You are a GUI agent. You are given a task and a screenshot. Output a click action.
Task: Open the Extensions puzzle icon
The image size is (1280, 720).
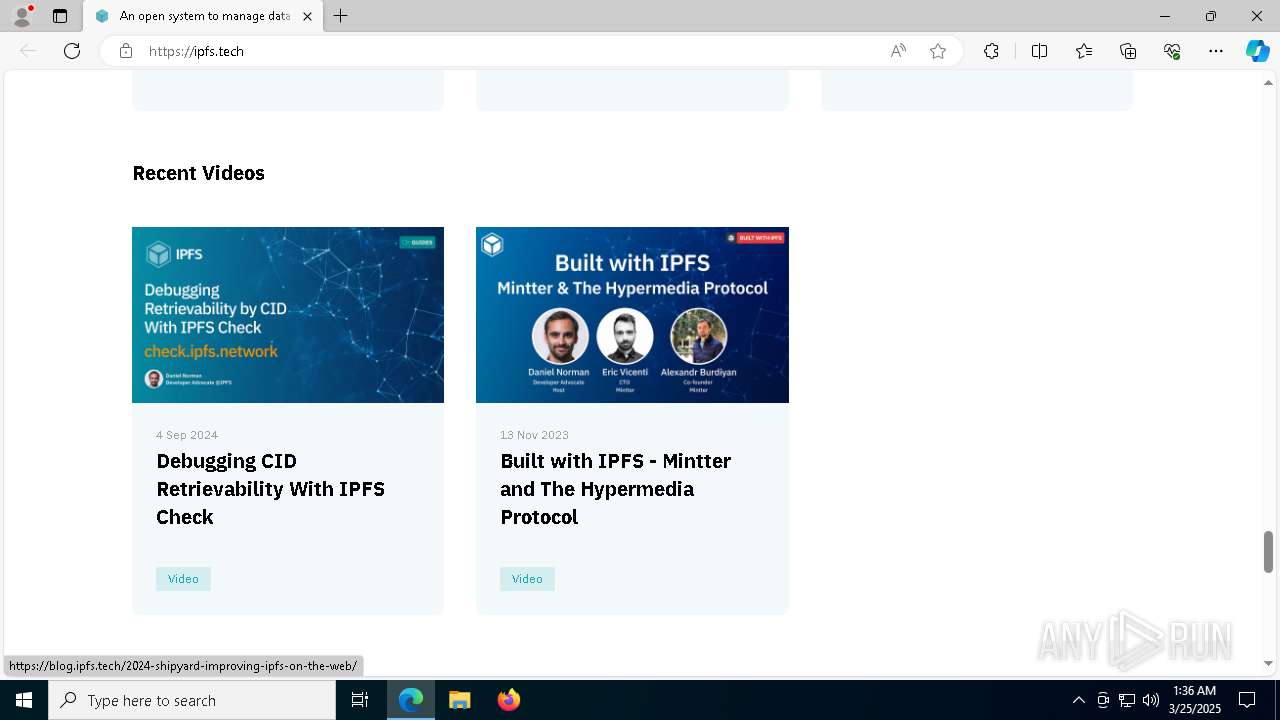(991, 51)
